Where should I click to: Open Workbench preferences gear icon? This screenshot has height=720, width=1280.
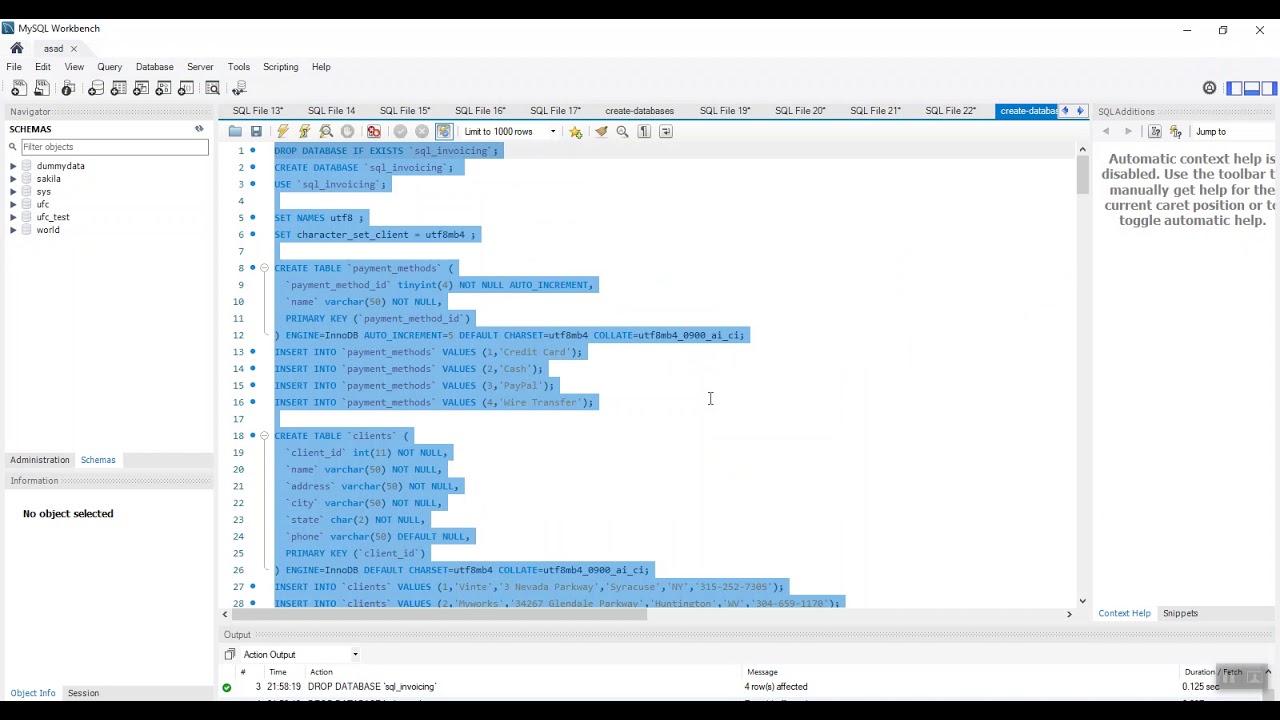(x=1209, y=89)
